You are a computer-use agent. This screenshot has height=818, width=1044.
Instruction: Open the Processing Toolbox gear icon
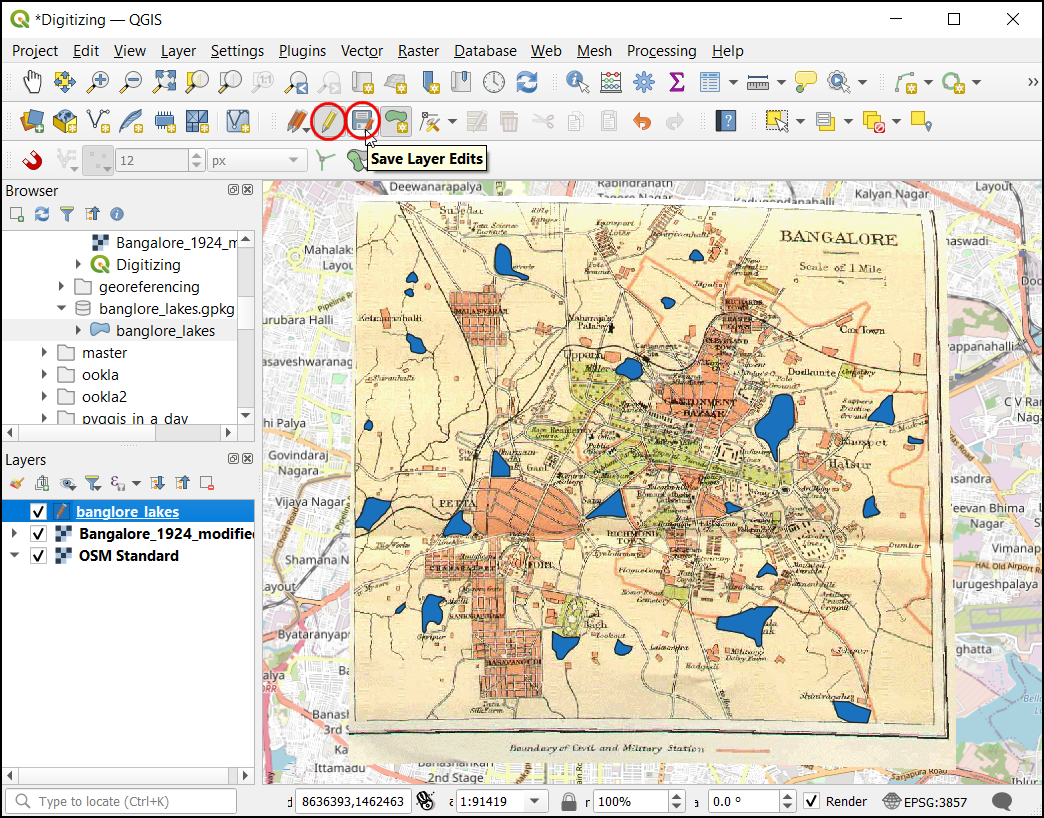(644, 83)
